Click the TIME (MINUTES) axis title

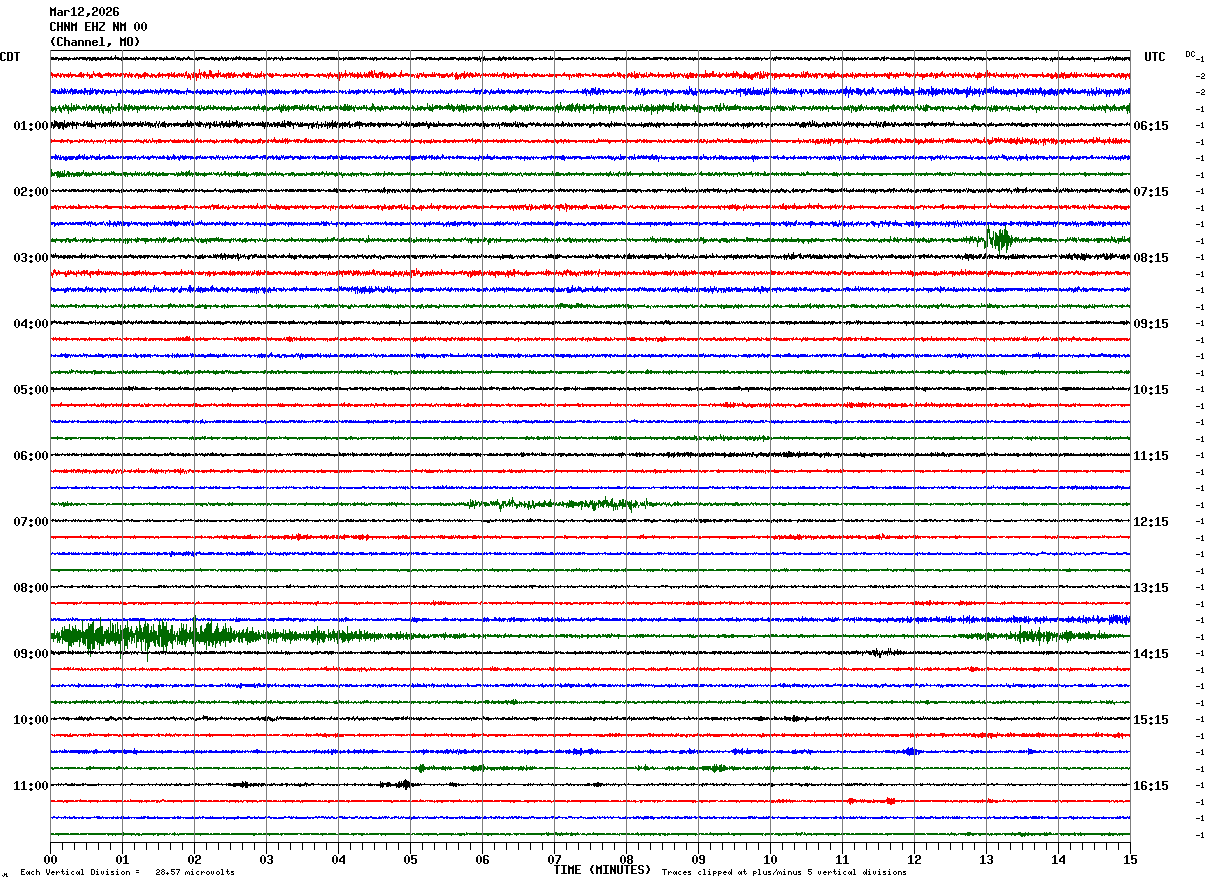pos(602,870)
